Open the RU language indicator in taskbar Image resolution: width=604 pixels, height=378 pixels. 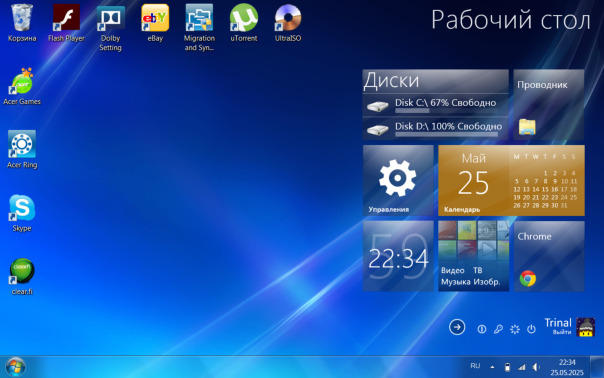click(x=475, y=366)
